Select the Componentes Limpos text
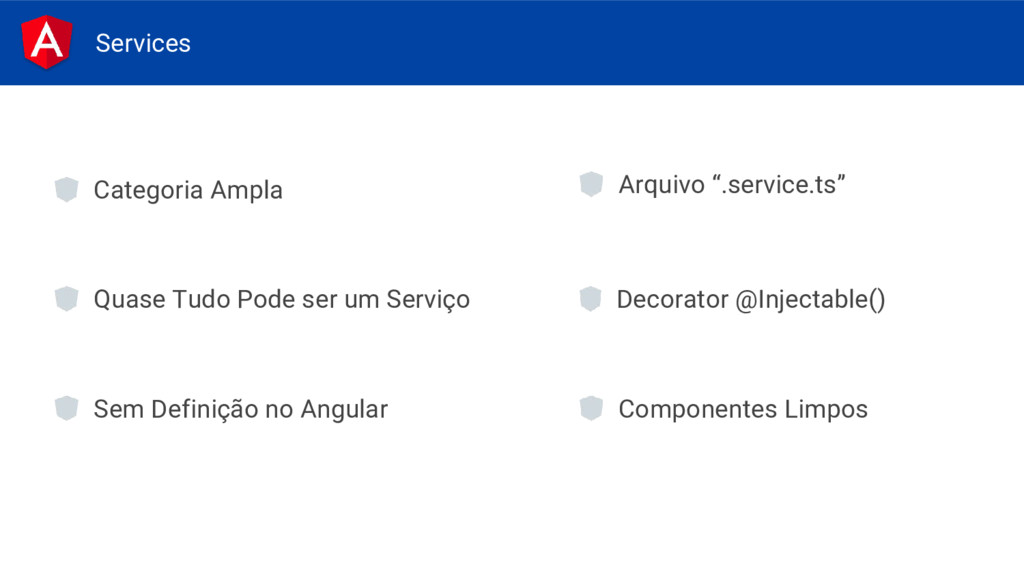Screen dimensions: 1024x576 [743, 409]
